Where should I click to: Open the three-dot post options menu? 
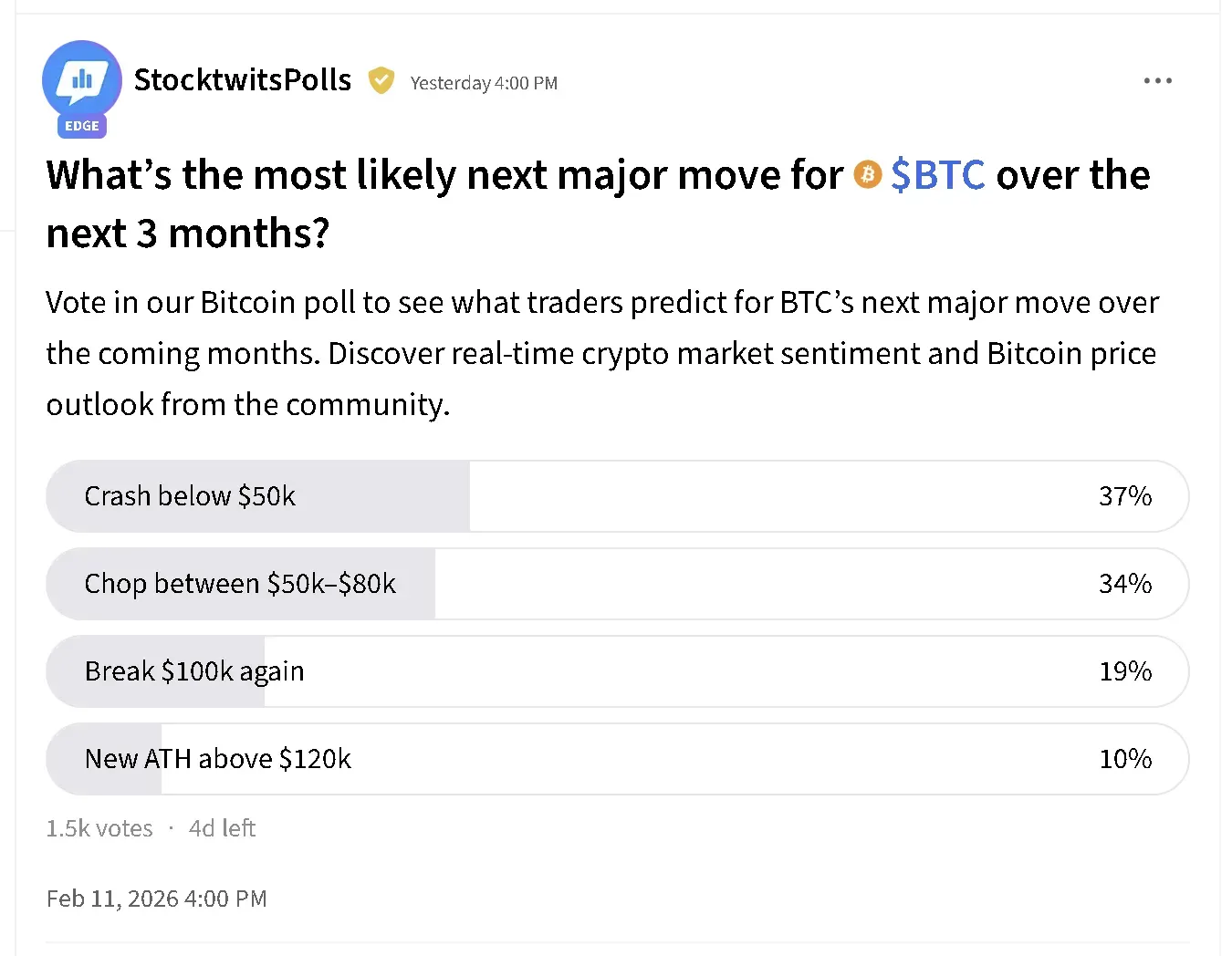(1157, 81)
